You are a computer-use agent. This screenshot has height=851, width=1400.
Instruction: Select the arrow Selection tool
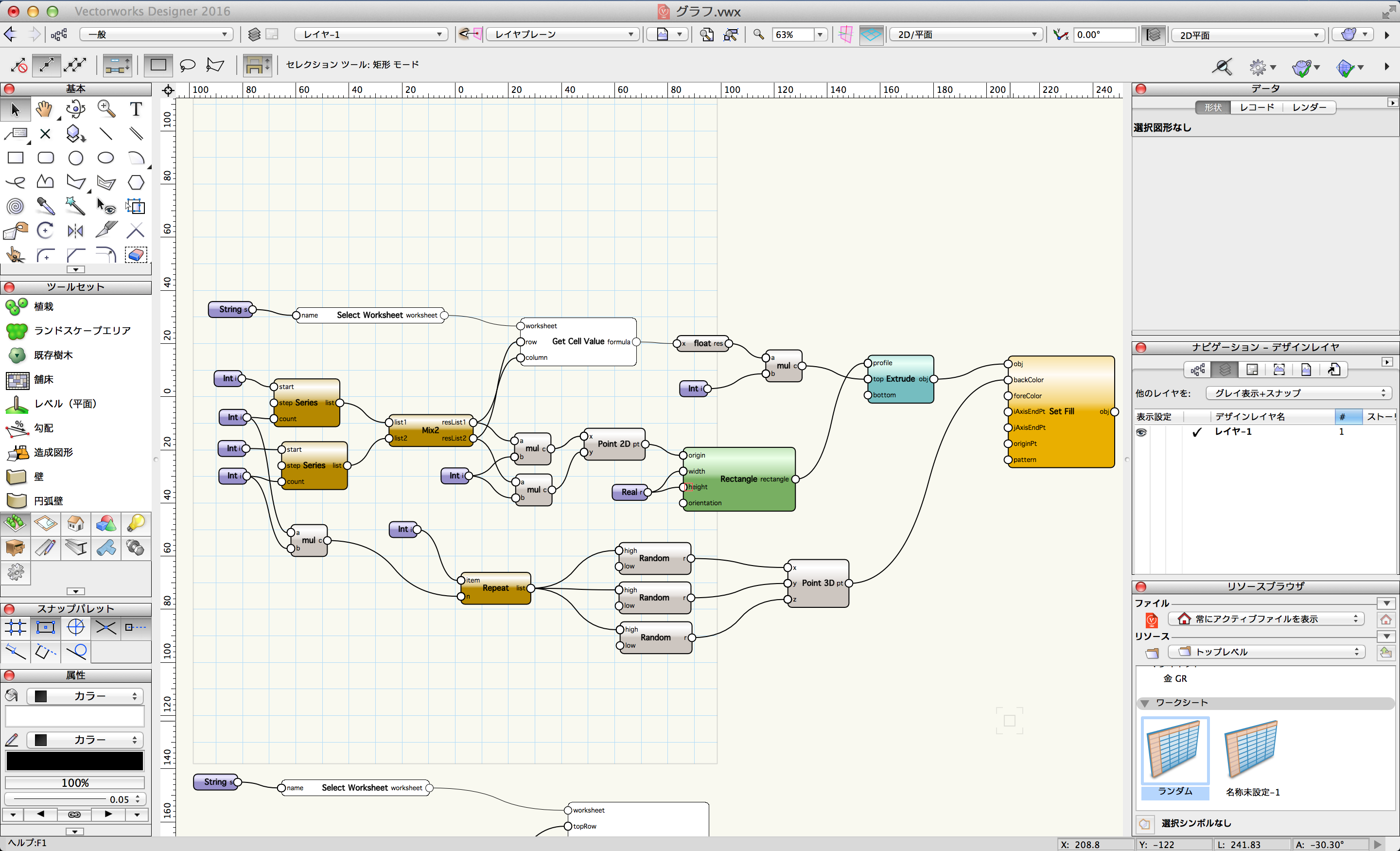click(x=16, y=109)
